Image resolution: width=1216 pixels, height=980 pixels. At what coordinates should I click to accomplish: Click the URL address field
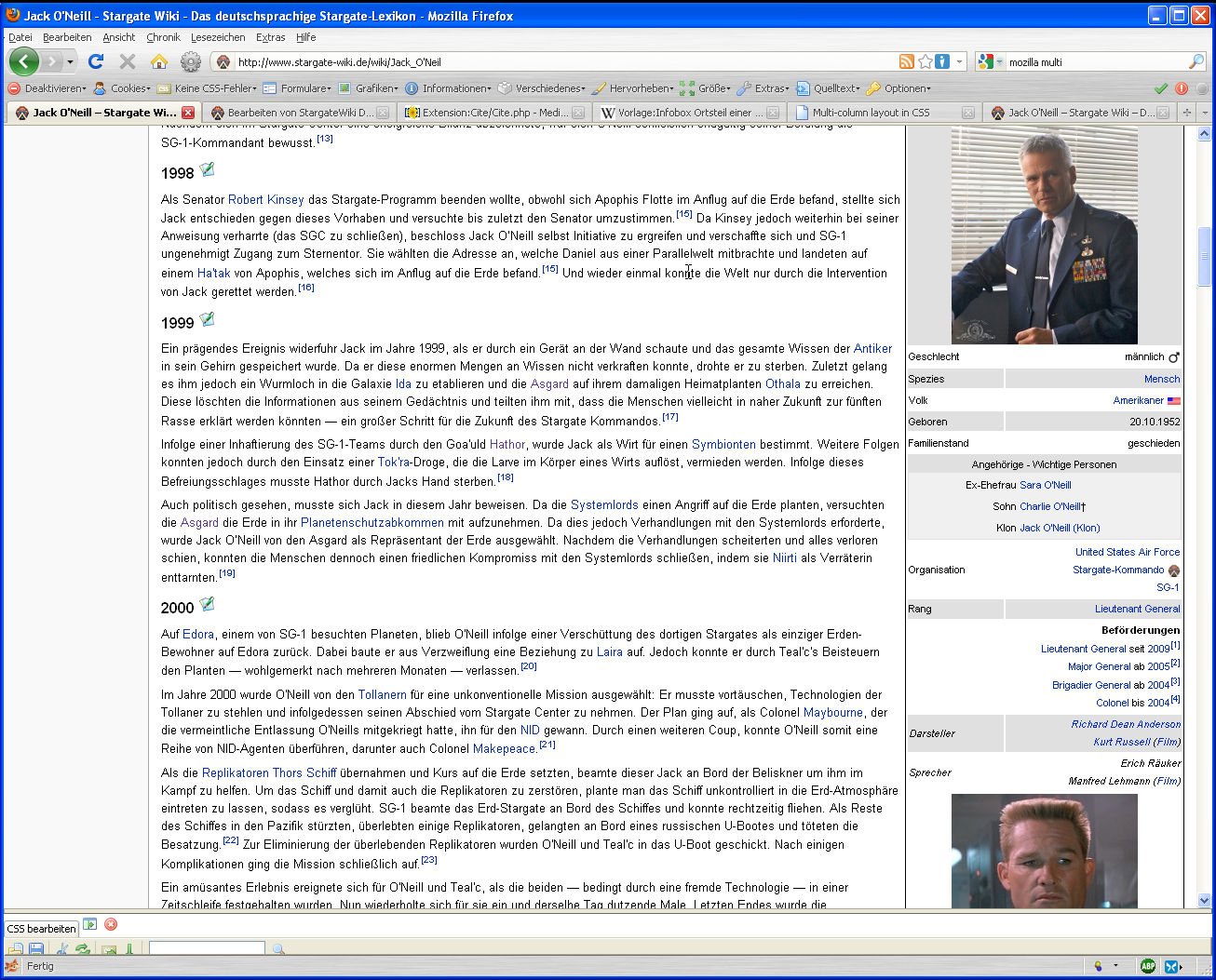[559, 62]
